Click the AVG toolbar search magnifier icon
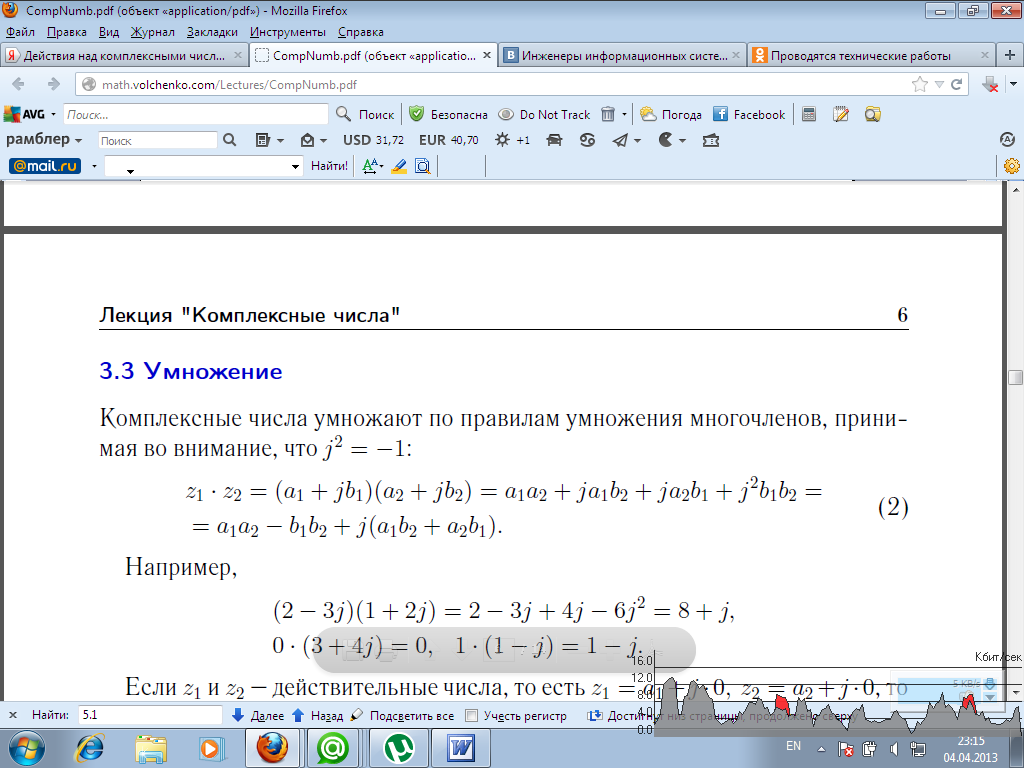1024x768 pixels. [344, 114]
